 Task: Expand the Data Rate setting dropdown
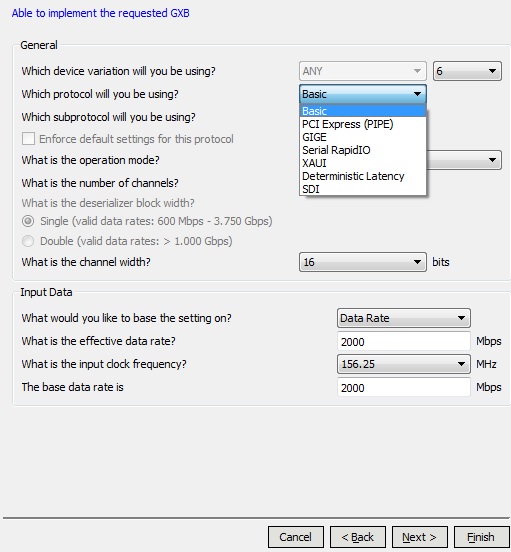pyautogui.click(x=403, y=318)
